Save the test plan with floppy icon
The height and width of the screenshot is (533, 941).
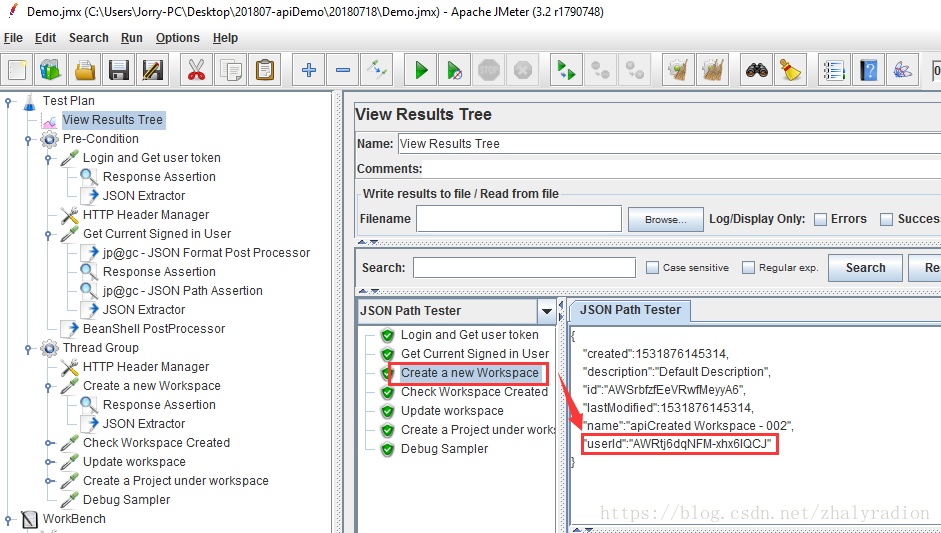119,70
